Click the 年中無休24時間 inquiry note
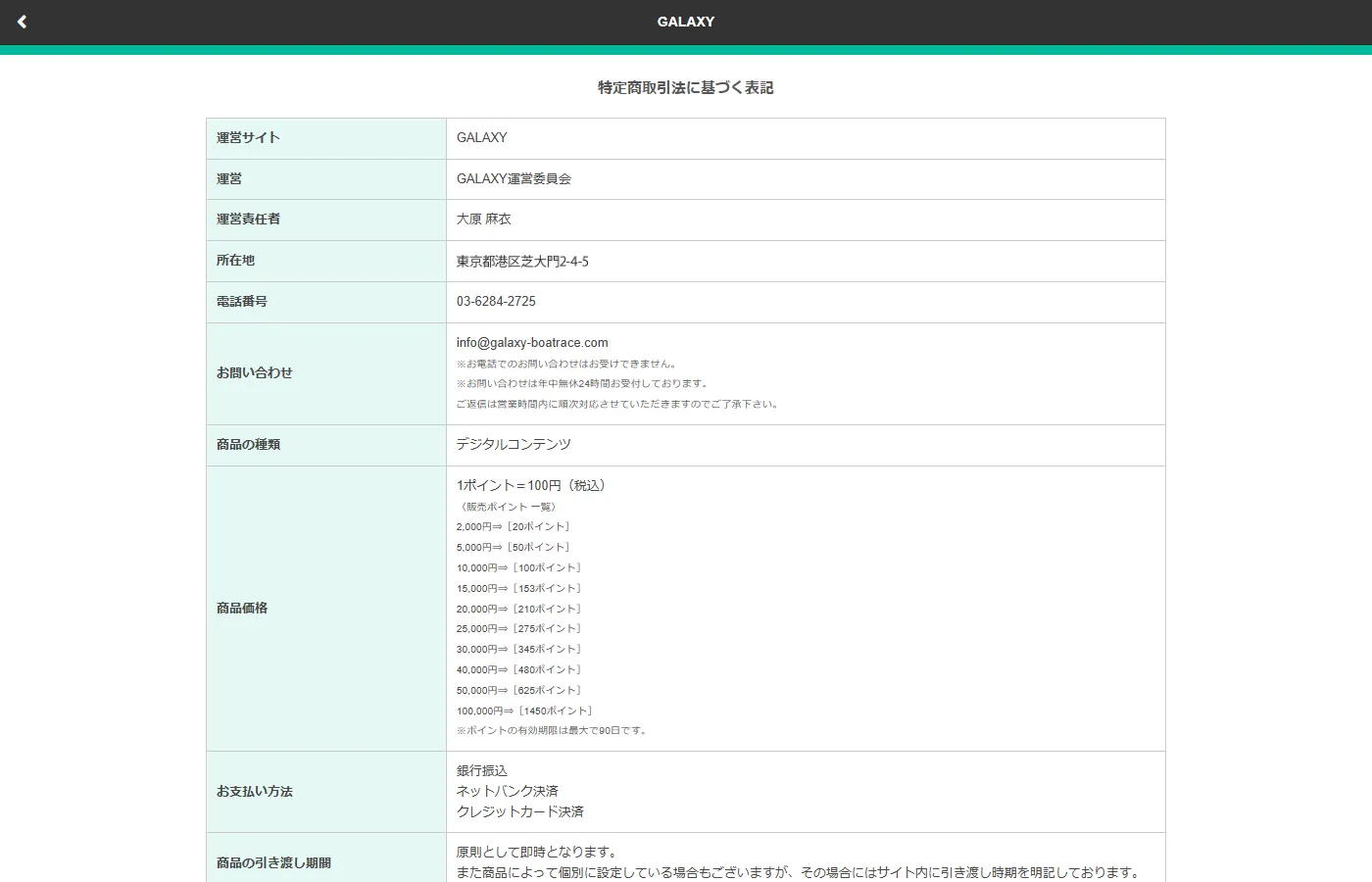Viewport: 1372px width, 882px height. 583,384
